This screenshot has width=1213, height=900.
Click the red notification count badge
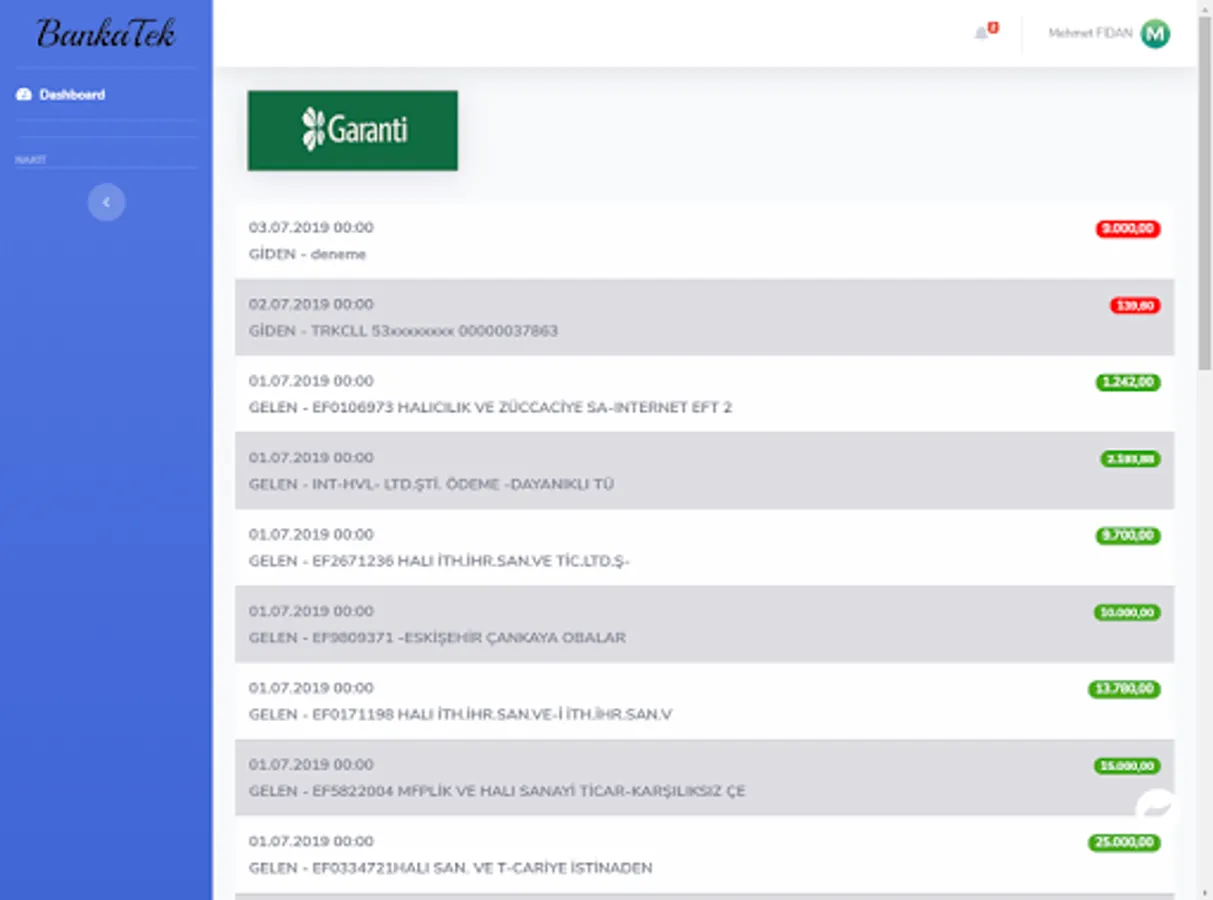(993, 28)
